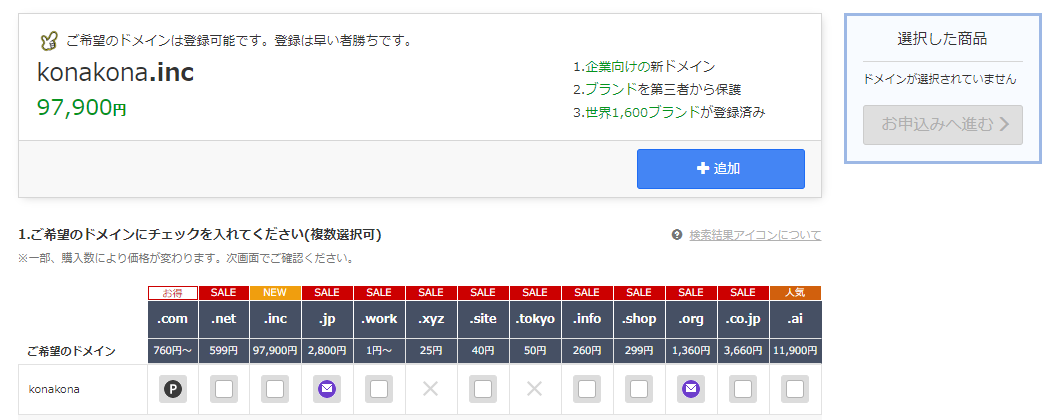
Task: Click the 人気 badge above .ai
Action: click(795, 293)
